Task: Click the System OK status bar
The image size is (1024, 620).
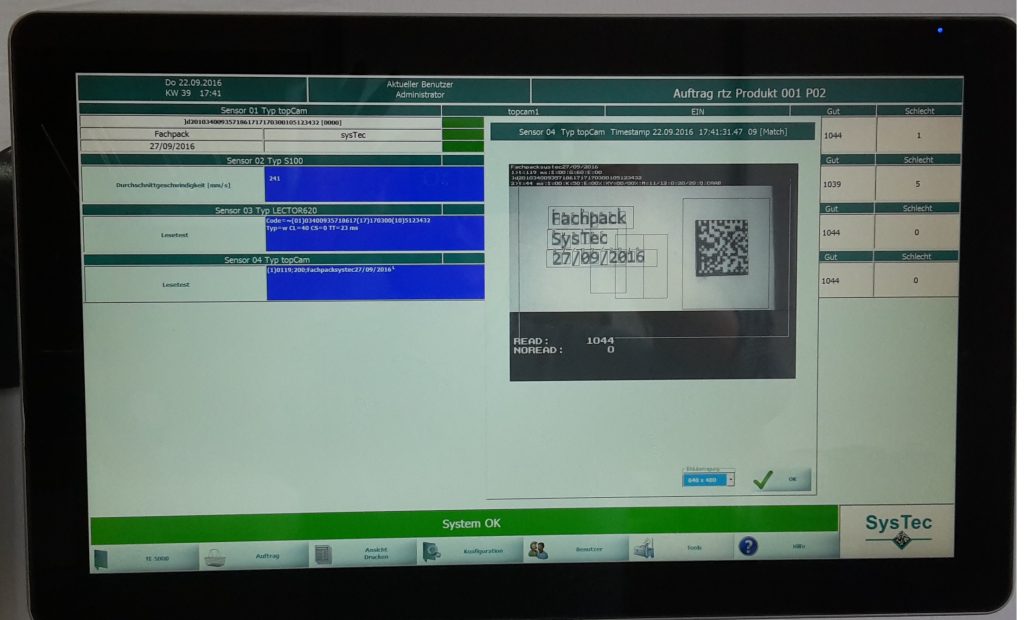Action: 464,524
